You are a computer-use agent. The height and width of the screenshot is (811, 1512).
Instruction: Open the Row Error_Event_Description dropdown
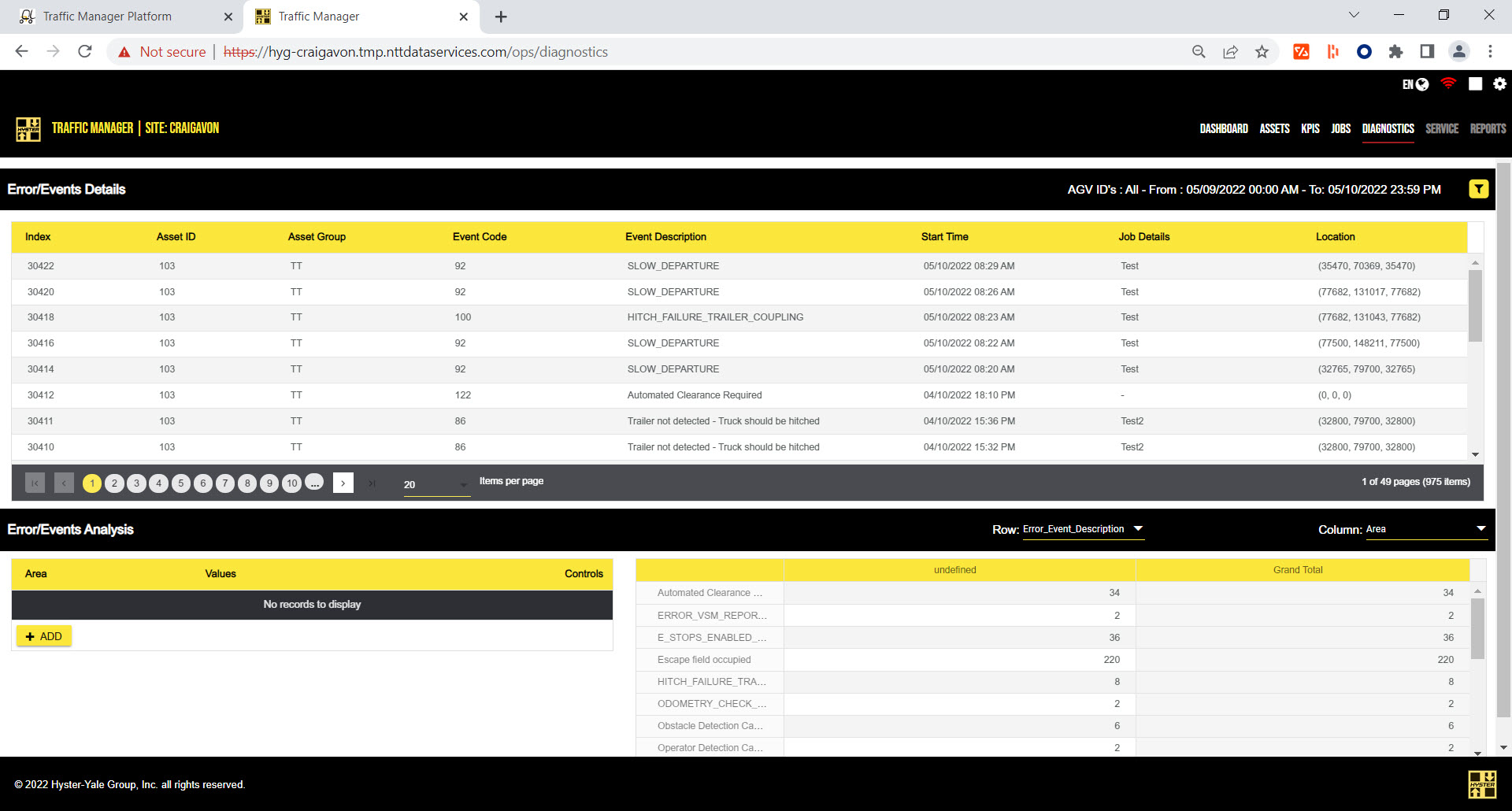(1083, 529)
